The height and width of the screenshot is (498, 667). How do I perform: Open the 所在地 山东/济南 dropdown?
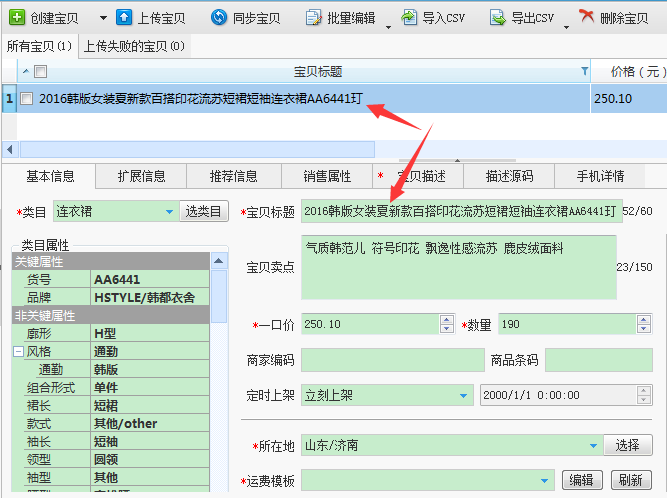(593, 445)
